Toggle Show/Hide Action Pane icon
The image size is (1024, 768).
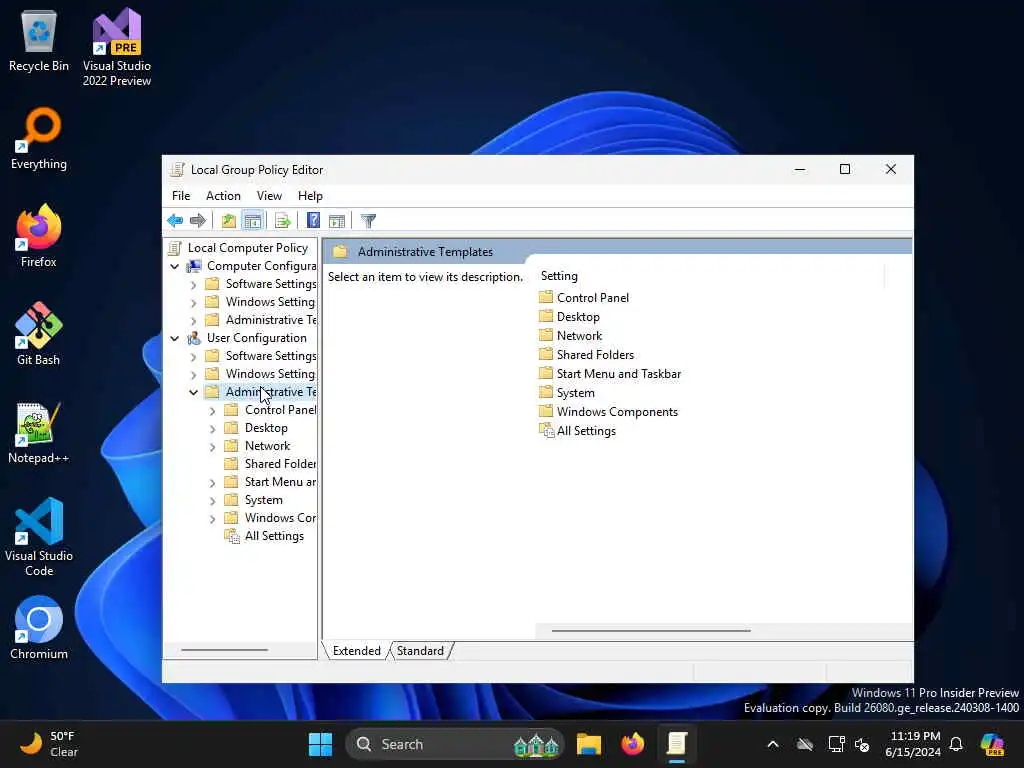(337, 221)
